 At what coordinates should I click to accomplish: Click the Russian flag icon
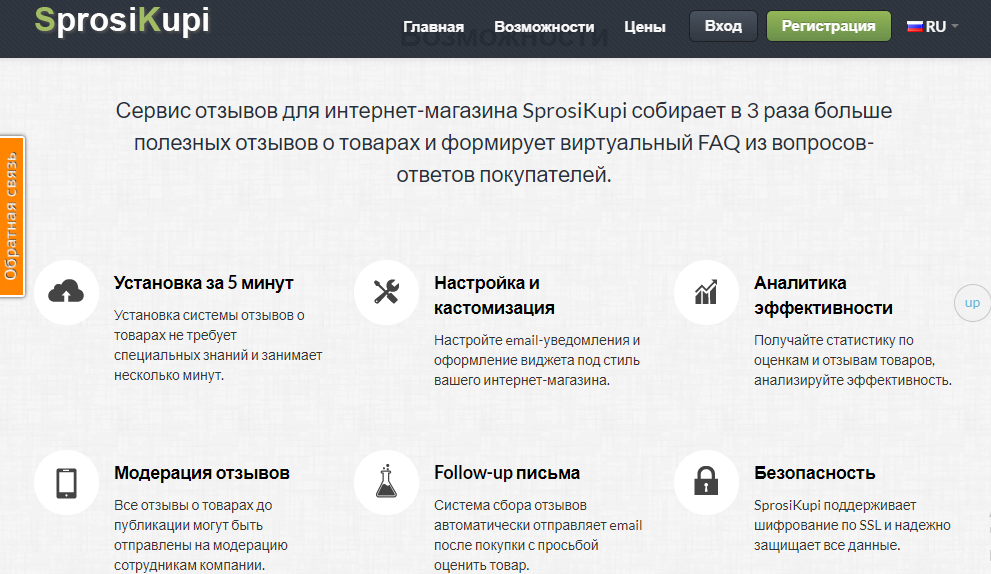pyautogui.click(x=915, y=27)
